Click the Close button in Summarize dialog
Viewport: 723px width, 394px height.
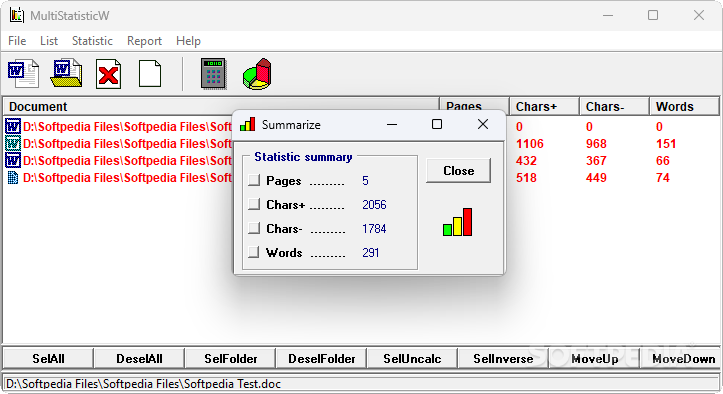tap(458, 171)
